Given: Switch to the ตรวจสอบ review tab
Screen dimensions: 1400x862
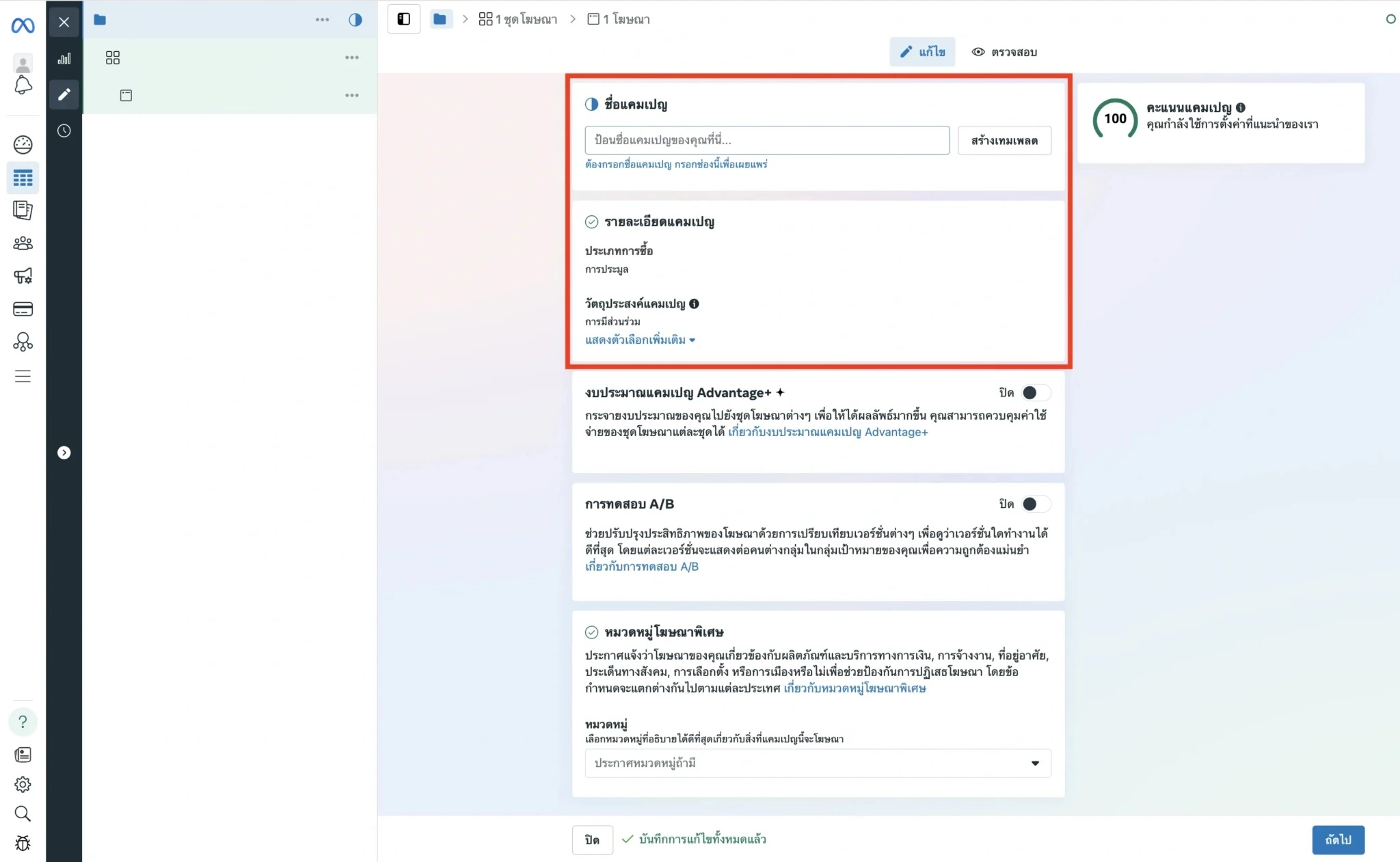Looking at the screenshot, I should pos(1004,52).
